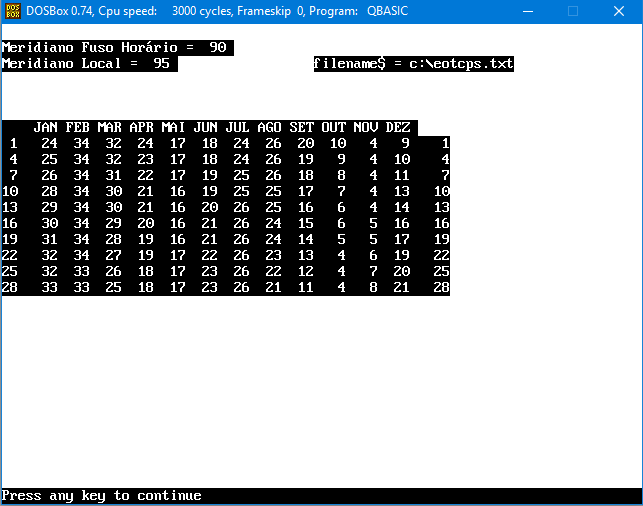Click the left row label for day 28
Viewport: 643px width, 506px height.
(x=10, y=287)
